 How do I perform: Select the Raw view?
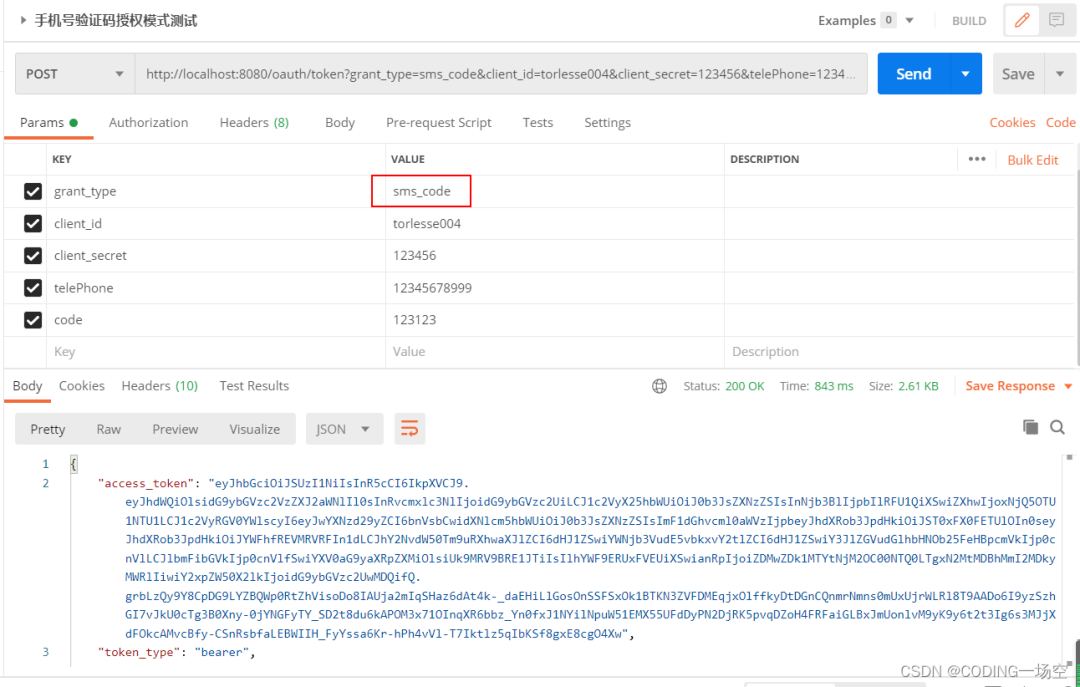point(109,429)
